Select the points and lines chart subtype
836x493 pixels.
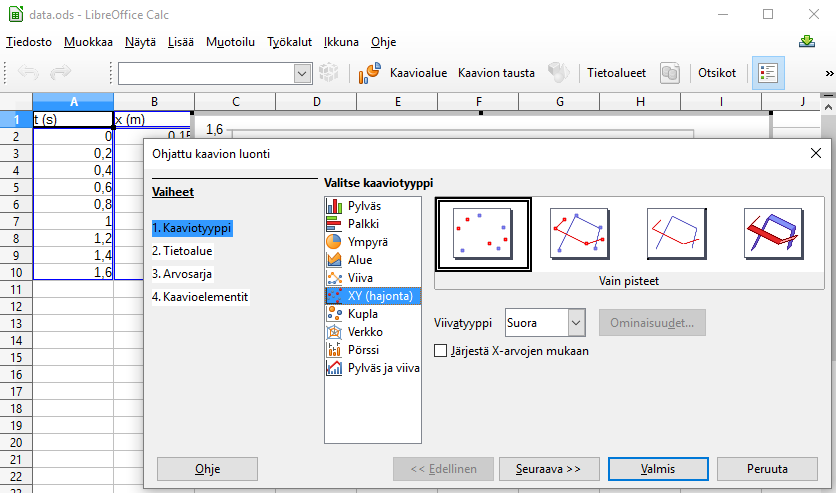coord(580,233)
